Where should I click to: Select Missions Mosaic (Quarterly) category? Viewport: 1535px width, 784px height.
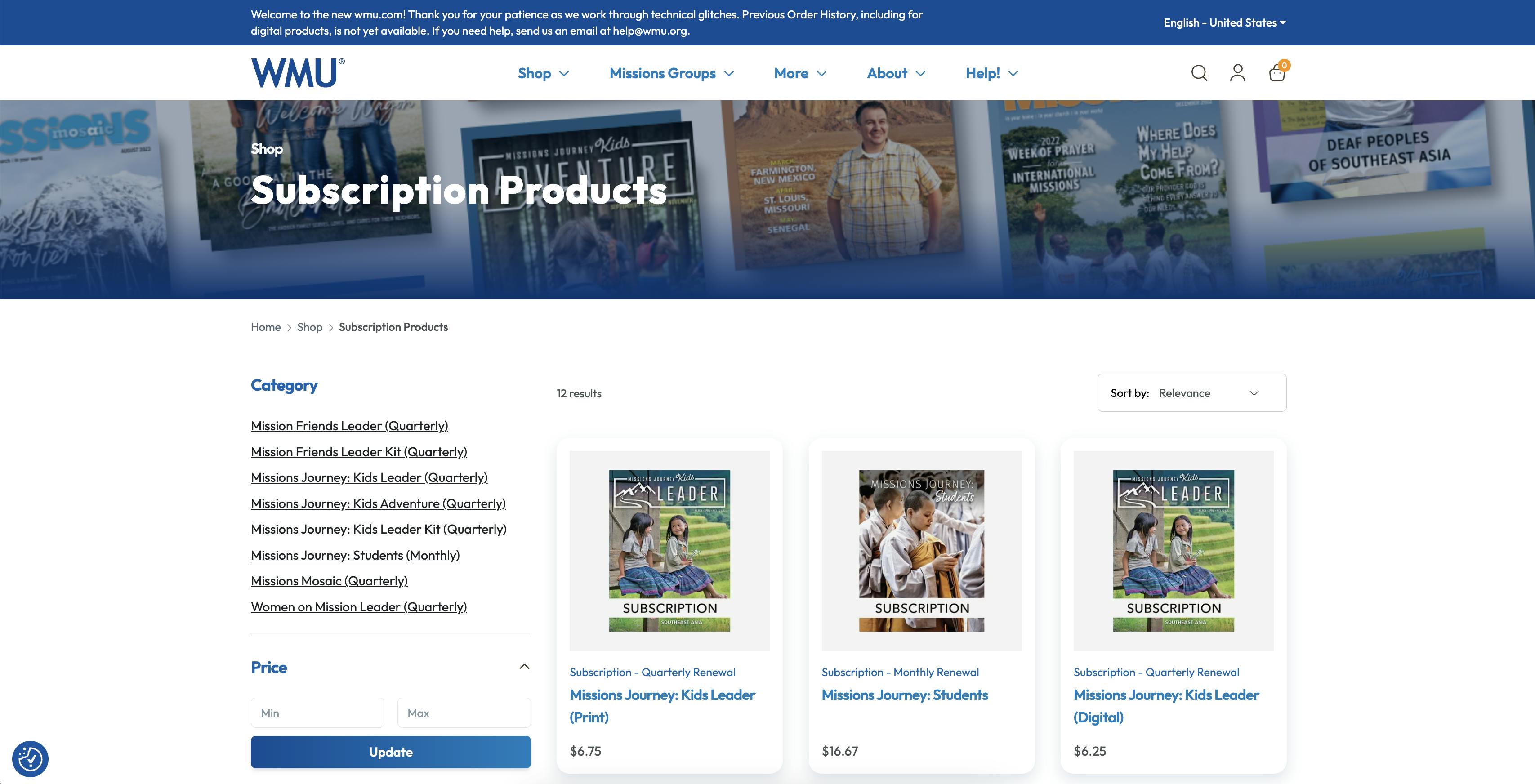tap(329, 581)
